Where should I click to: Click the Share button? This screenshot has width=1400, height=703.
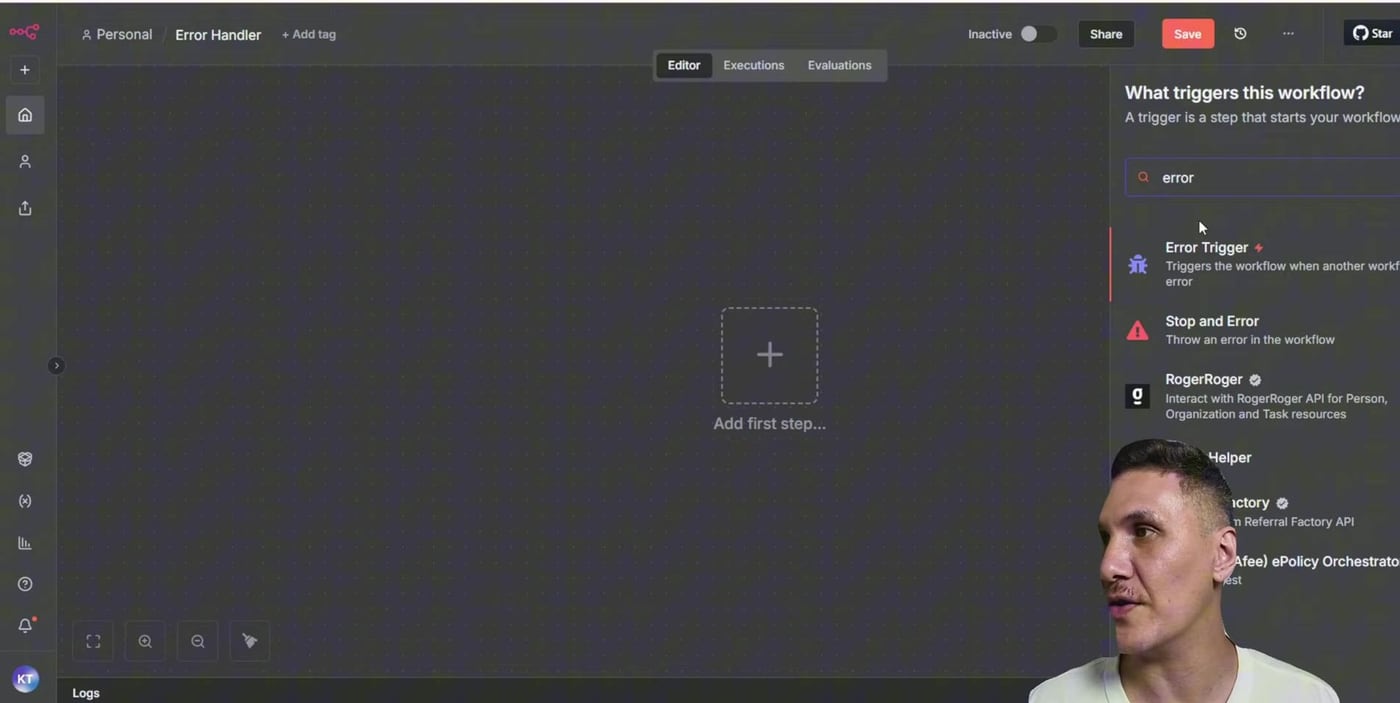tap(1106, 34)
